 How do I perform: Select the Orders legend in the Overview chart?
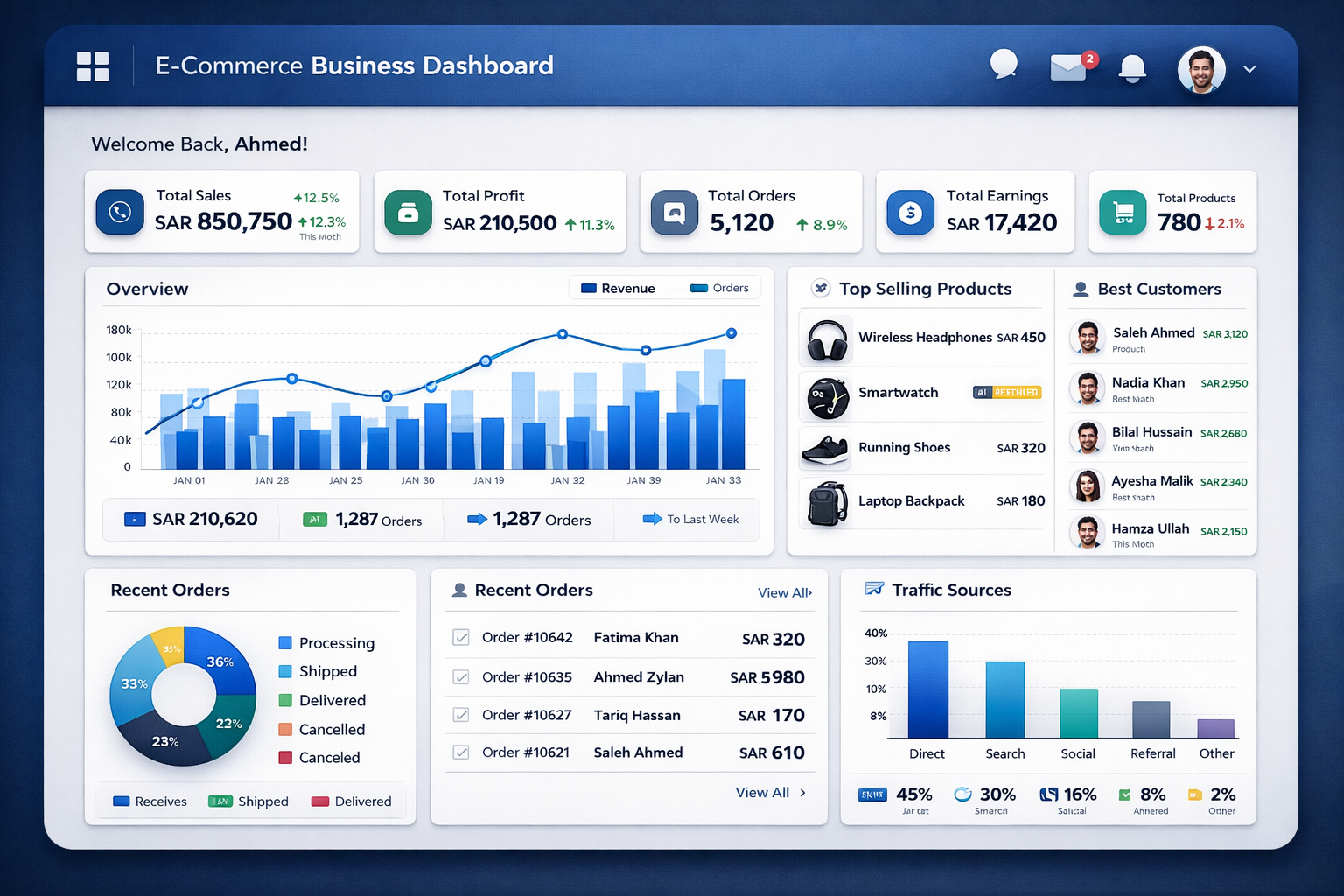pos(717,287)
